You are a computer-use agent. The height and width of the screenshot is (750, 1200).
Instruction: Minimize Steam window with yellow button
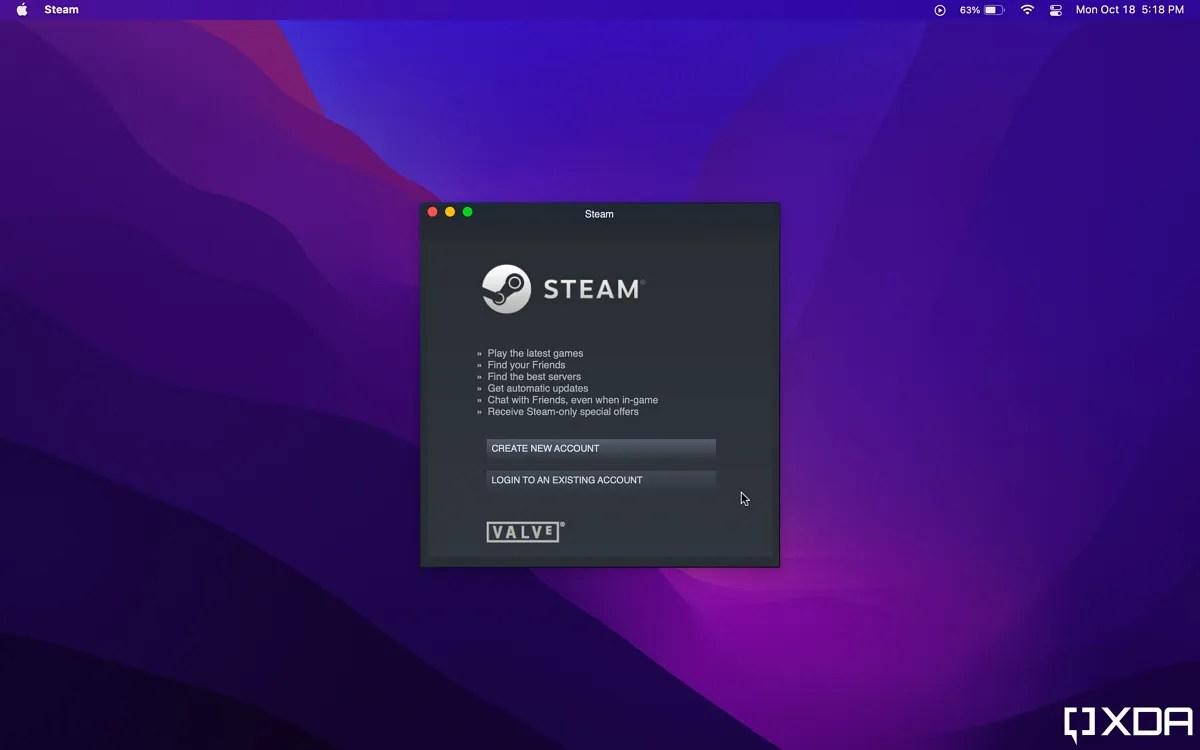[450, 212]
